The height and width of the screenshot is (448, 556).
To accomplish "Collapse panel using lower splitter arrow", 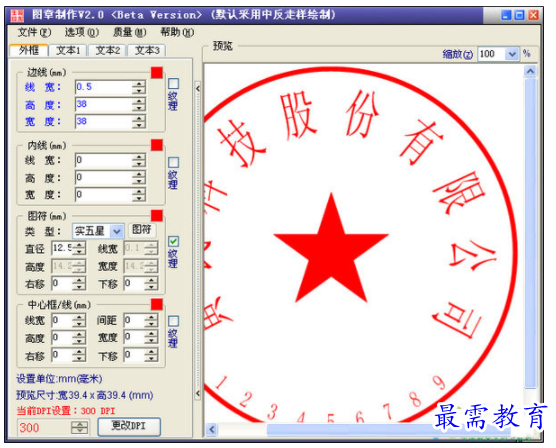I will (198, 393).
